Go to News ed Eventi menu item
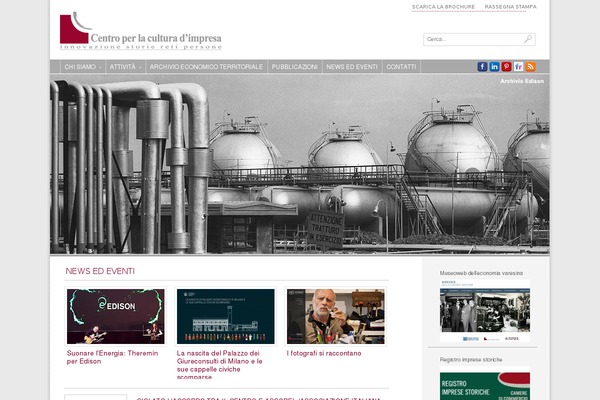This screenshot has width=600, height=400. (x=352, y=67)
